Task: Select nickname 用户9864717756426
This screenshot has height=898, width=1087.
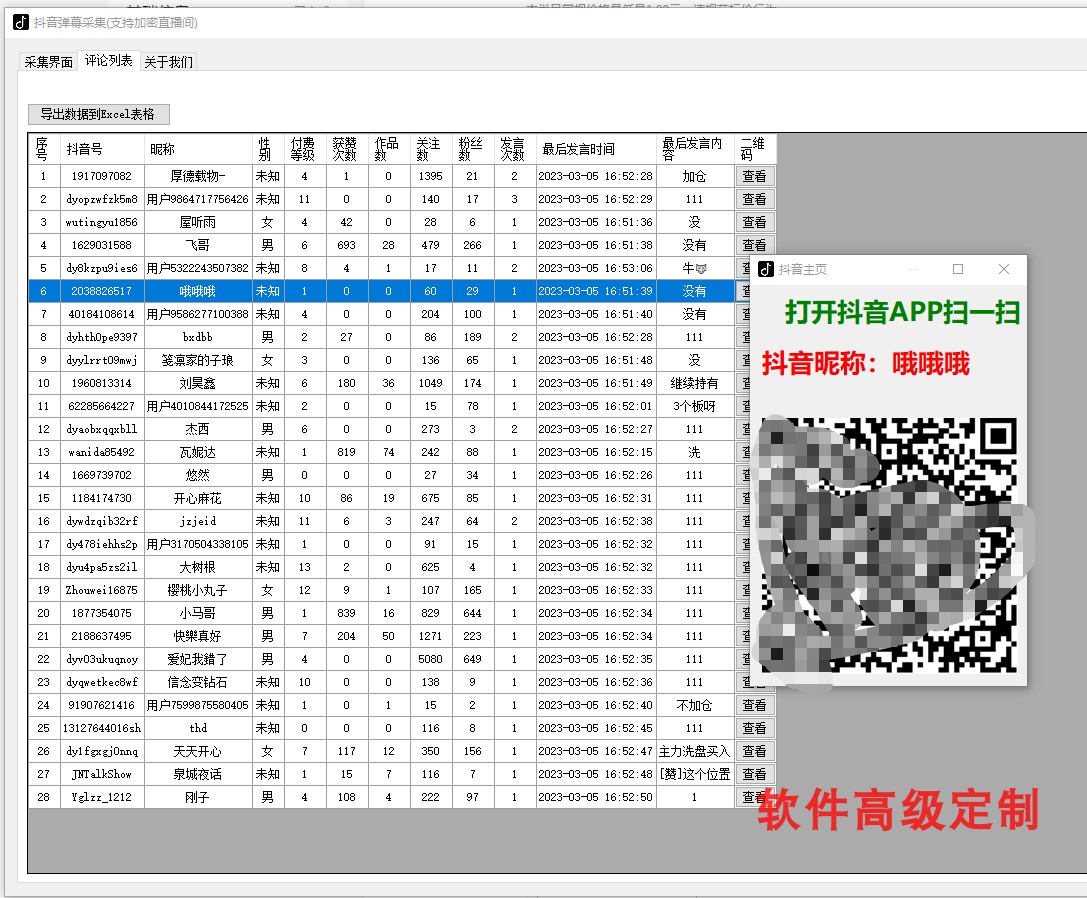Action: click(x=198, y=199)
